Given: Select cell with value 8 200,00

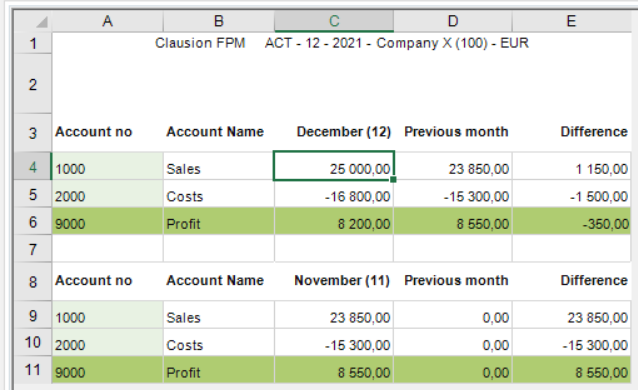Looking at the screenshot, I should [x=334, y=222].
